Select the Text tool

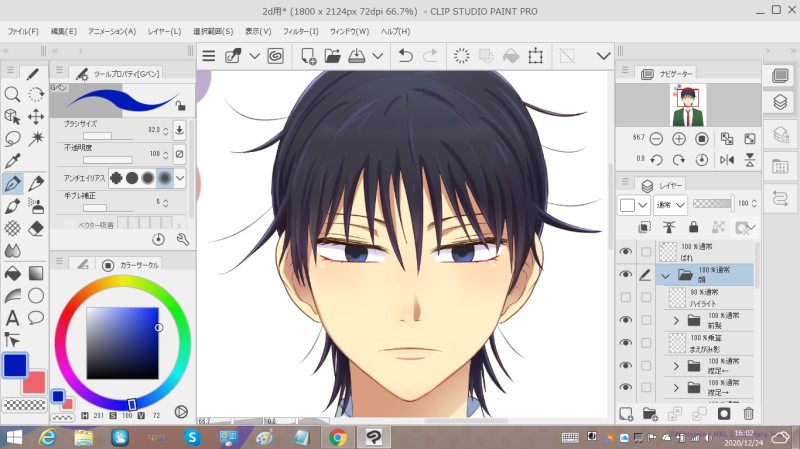pyautogui.click(x=12, y=318)
